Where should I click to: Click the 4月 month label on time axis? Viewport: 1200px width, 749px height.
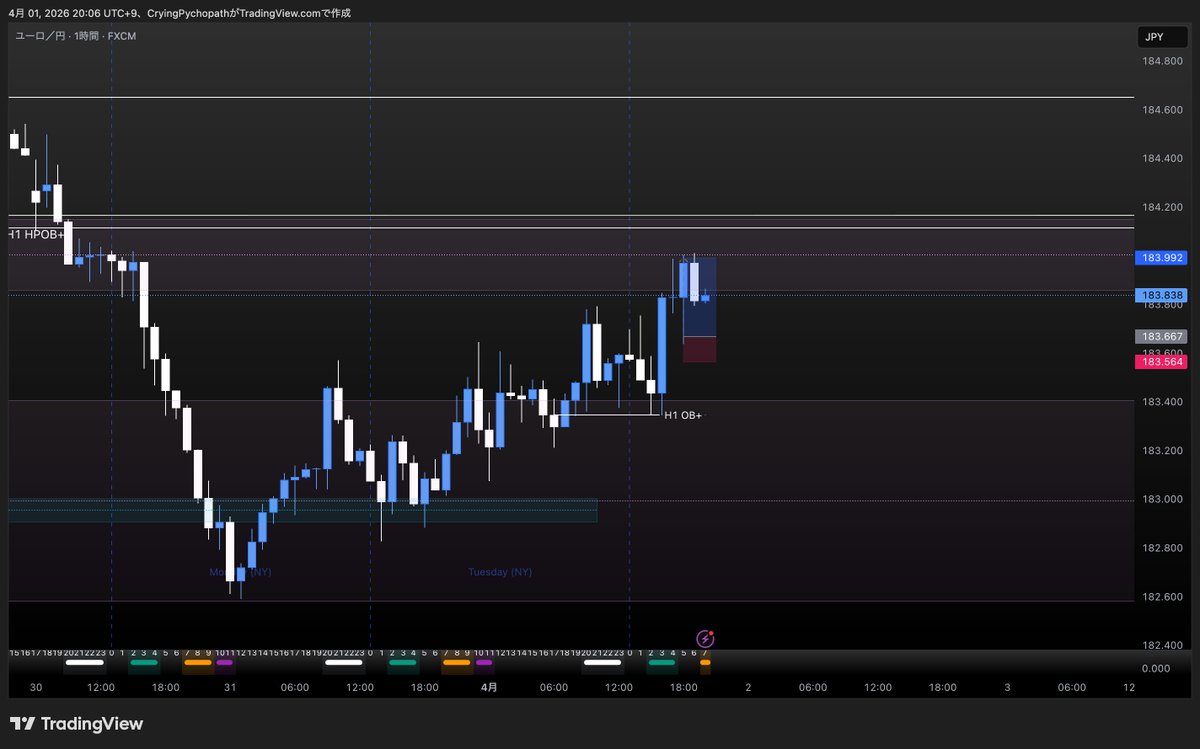point(489,688)
